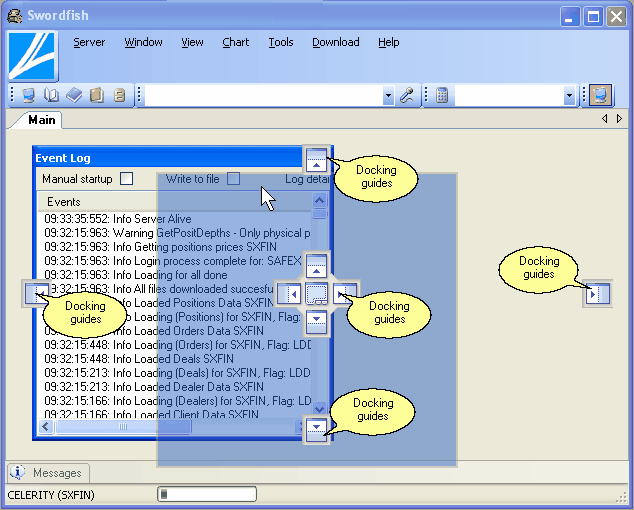Image resolution: width=634 pixels, height=510 pixels.
Task: Open the Chart menu
Action: 236,42
